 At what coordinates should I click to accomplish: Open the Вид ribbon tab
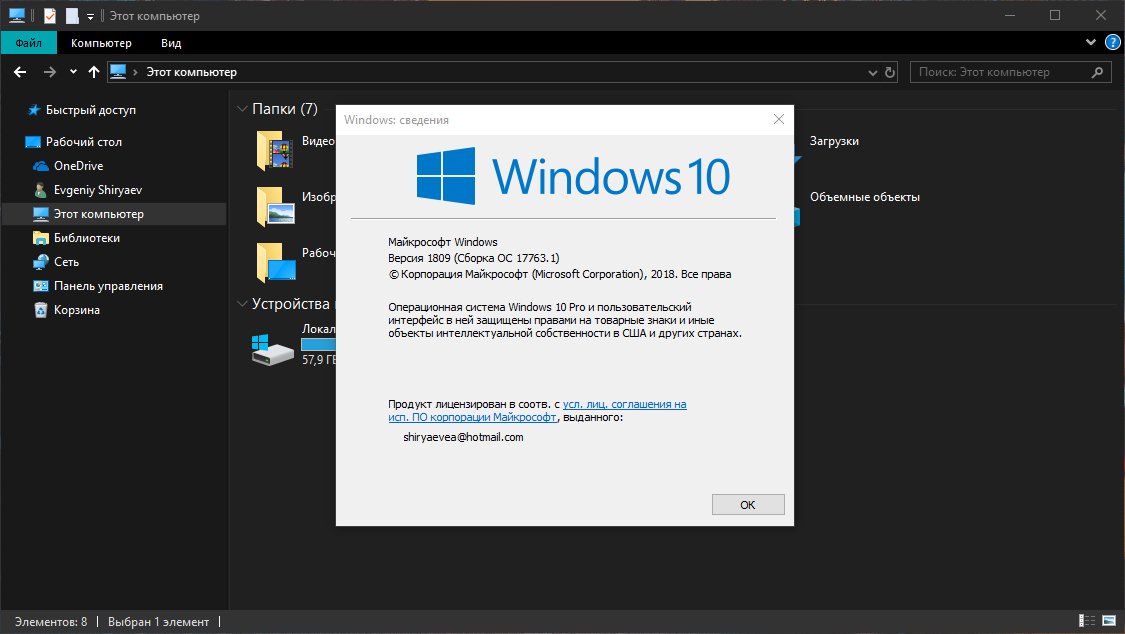pyautogui.click(x=171, y=43)
